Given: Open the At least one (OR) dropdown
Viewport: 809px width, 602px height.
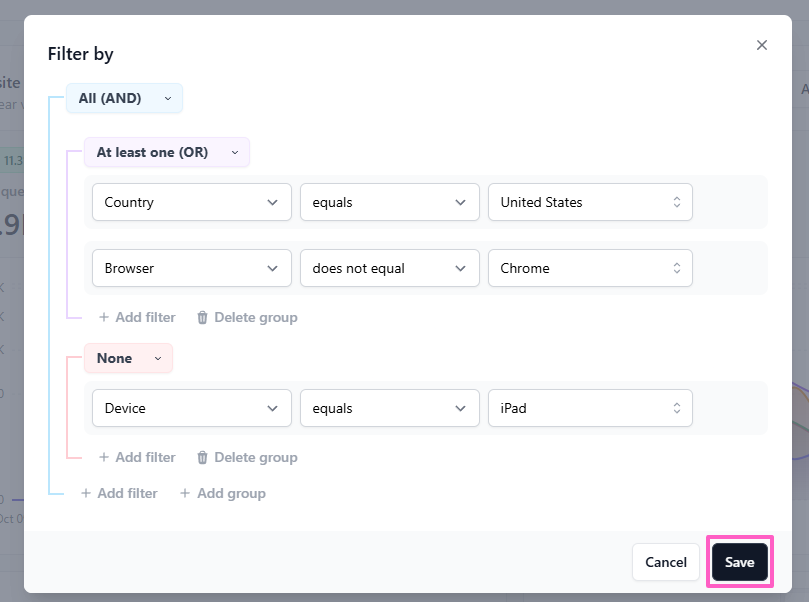Looking at the screenshot, I should [x=166, y=152].
